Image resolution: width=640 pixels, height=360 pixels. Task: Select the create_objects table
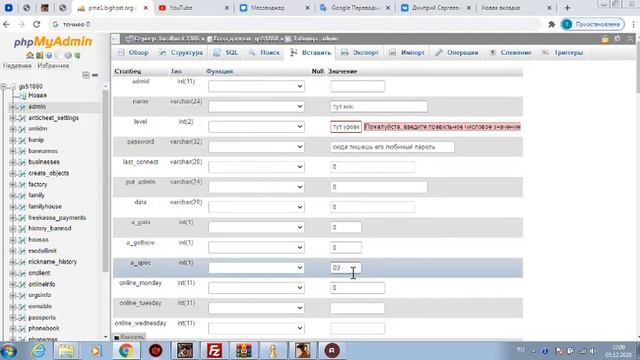(x=49, y=173)
